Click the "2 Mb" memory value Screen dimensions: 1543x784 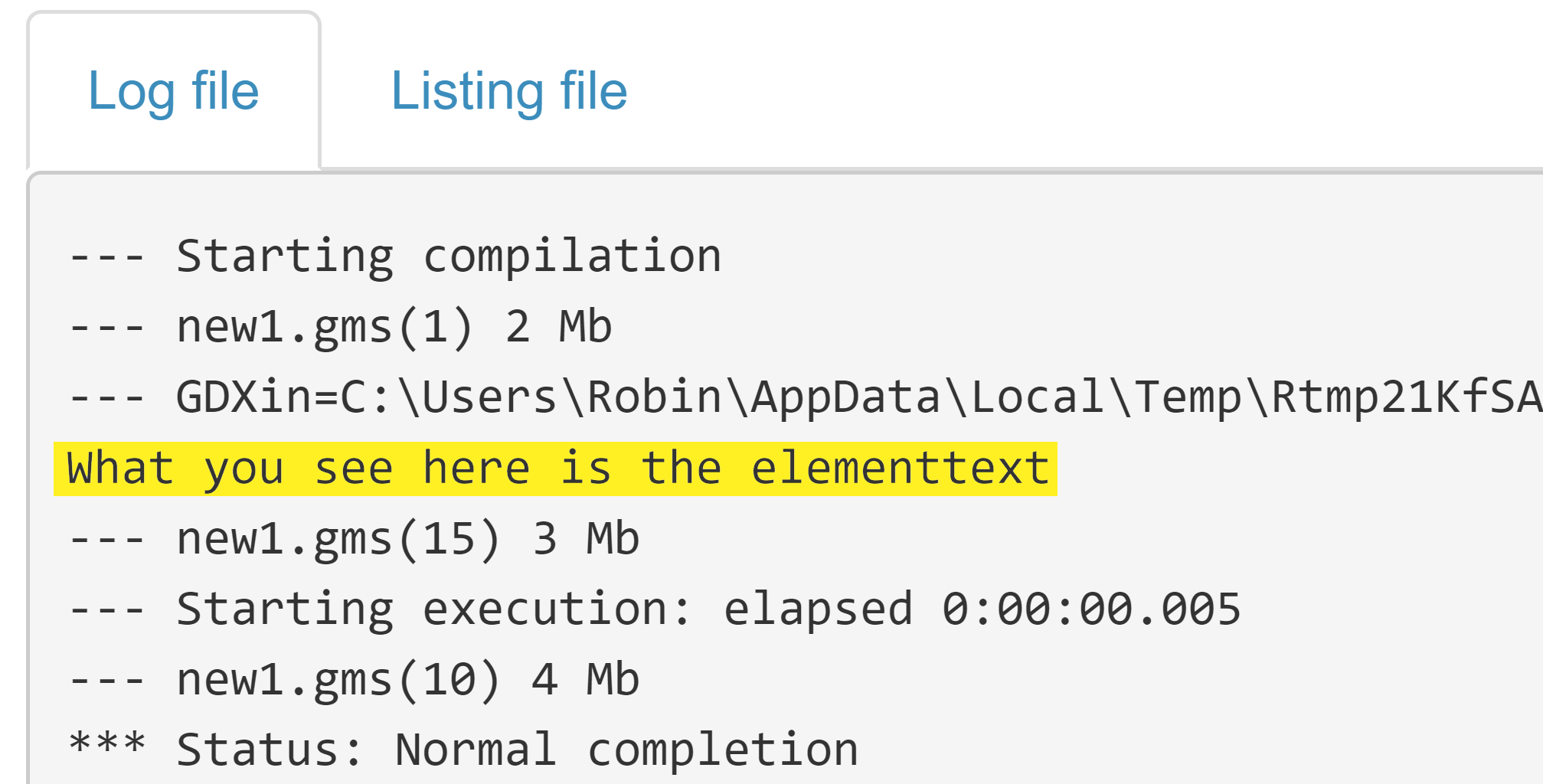pos(558,327)
